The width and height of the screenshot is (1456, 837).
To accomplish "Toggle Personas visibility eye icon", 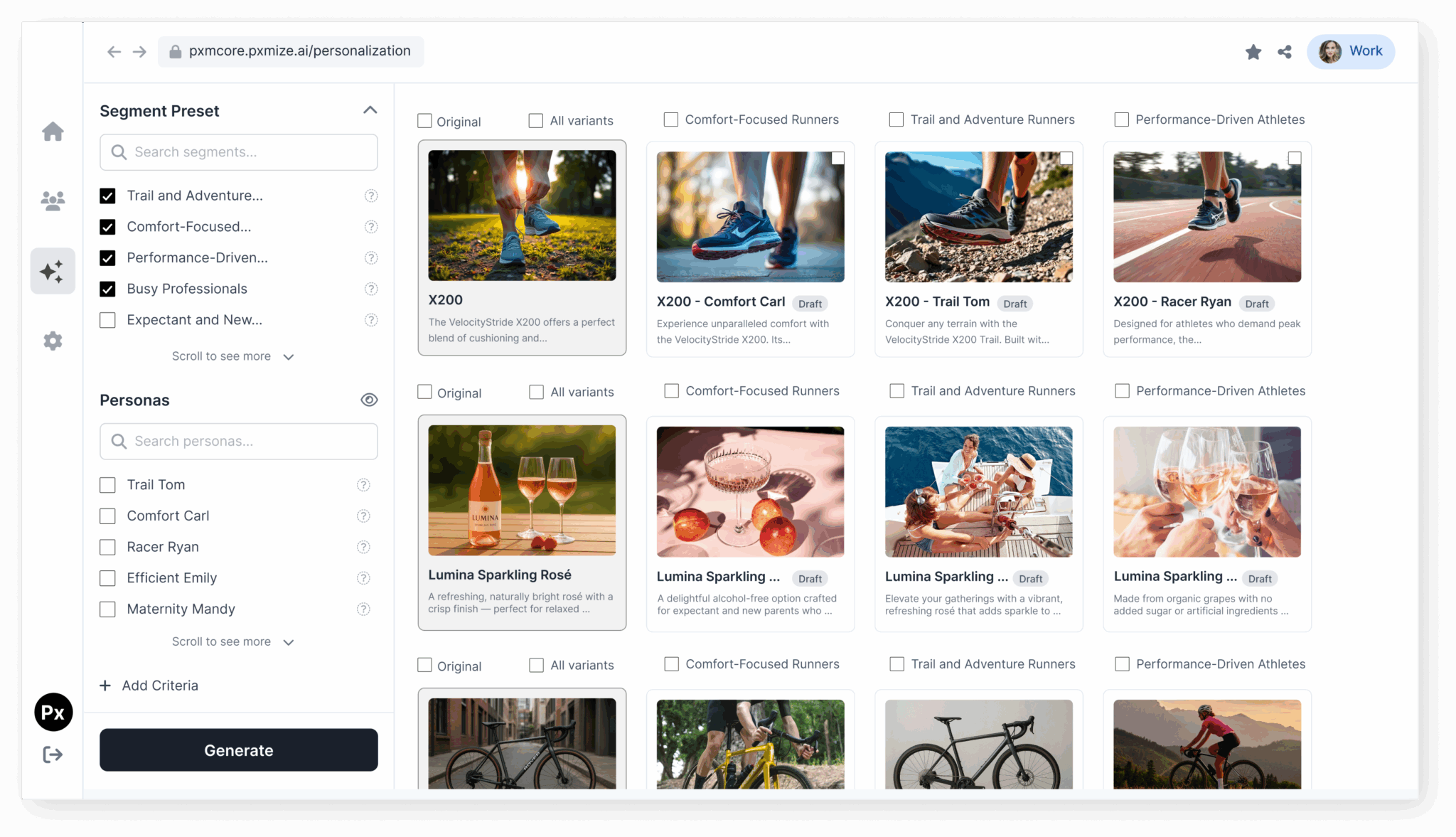I will pos(369,400).
